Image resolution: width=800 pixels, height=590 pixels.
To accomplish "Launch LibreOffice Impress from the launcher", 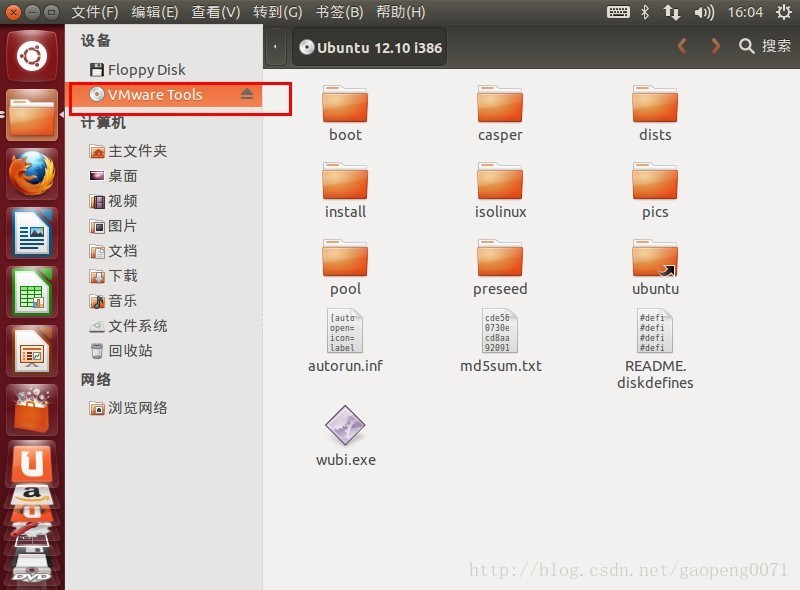I will click(32, 351).
